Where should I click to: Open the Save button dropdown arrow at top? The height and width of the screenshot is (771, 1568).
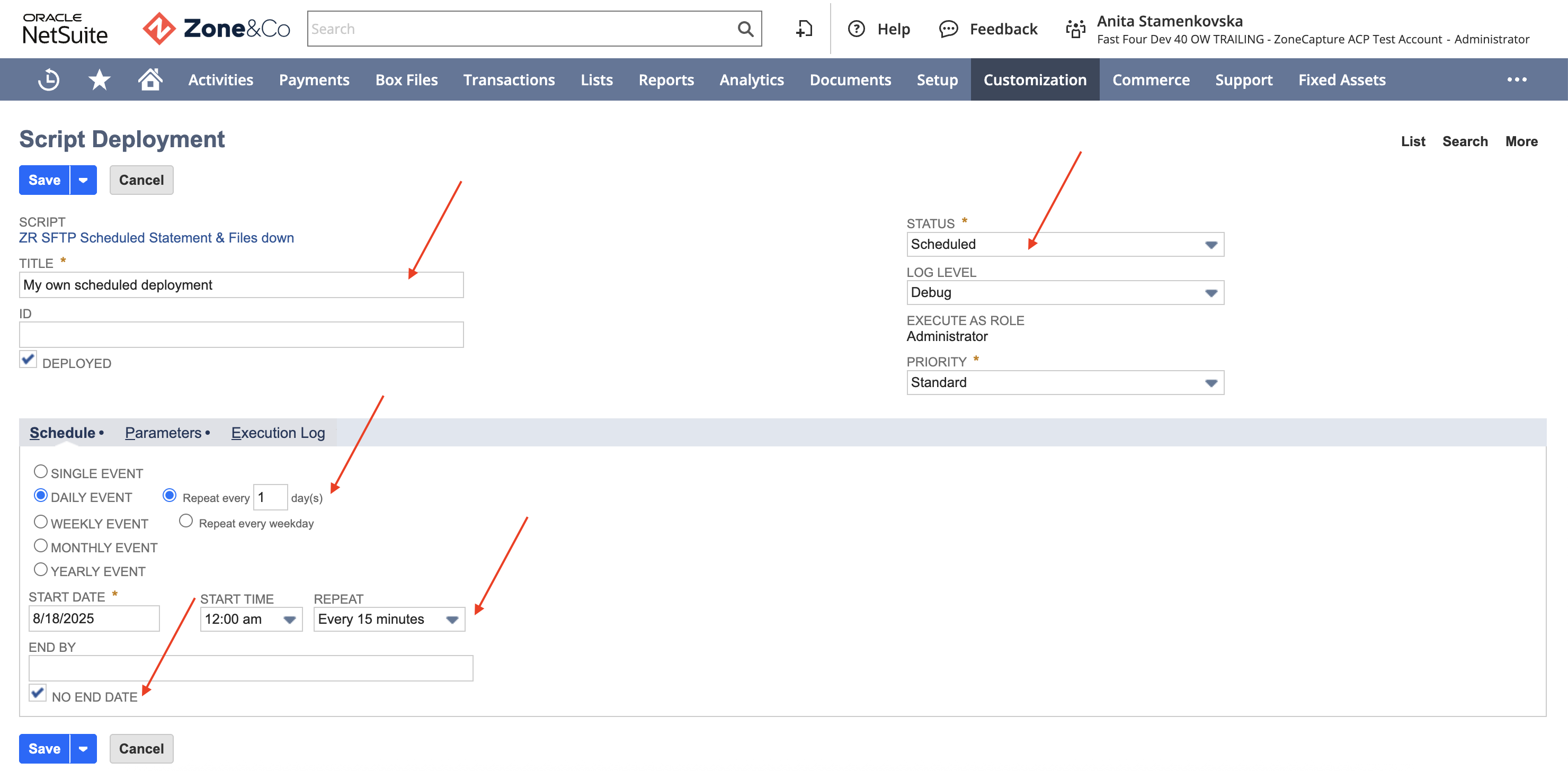click(83, 180)
